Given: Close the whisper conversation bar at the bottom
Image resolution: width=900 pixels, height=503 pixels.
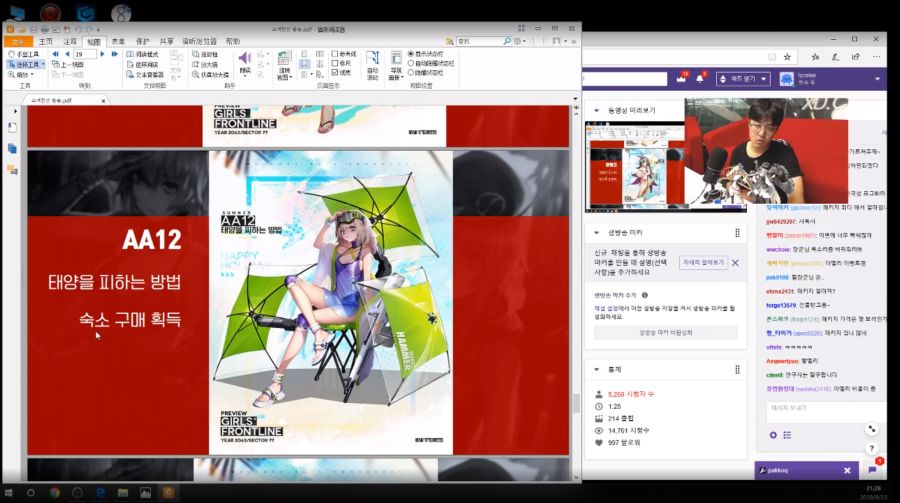Looking at the screenshot, I should point(847,470).
